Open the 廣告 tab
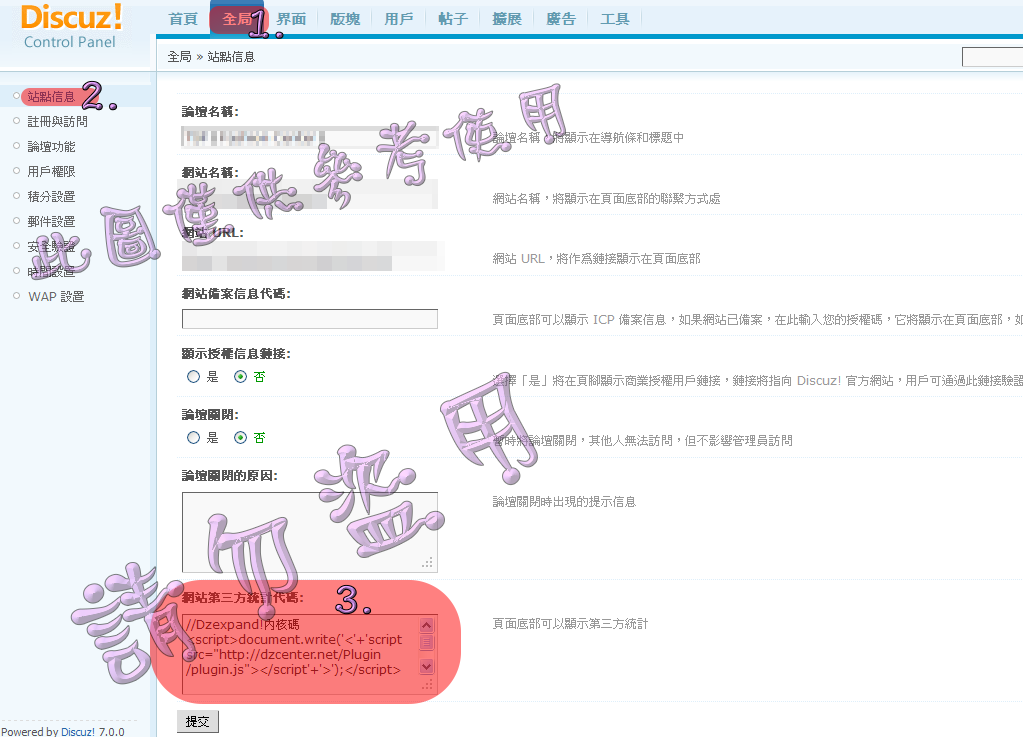The width and height of the screenshot is (1023, 737). click(x=561, y=19)
